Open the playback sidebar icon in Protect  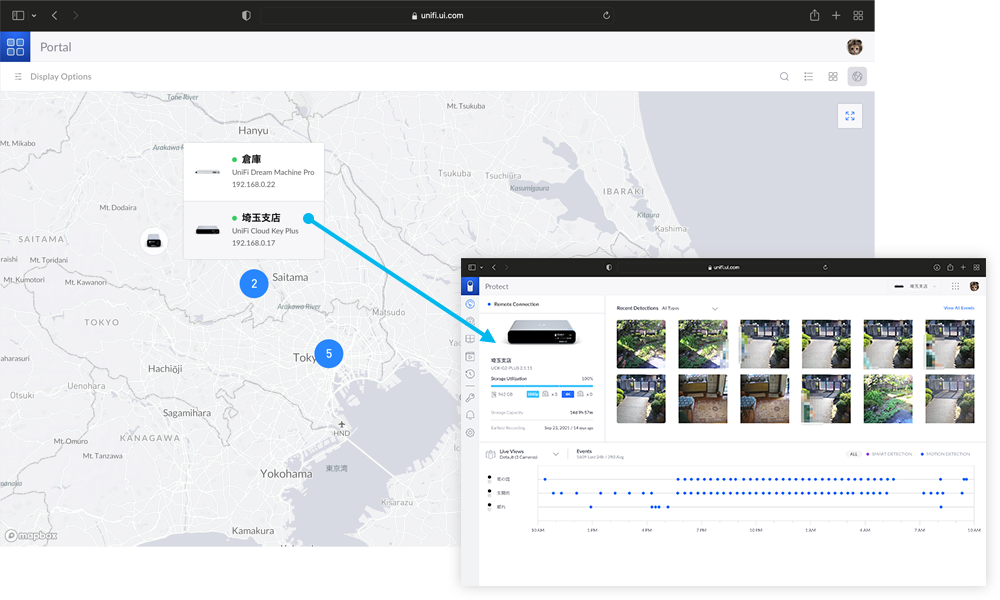point(470,356)
